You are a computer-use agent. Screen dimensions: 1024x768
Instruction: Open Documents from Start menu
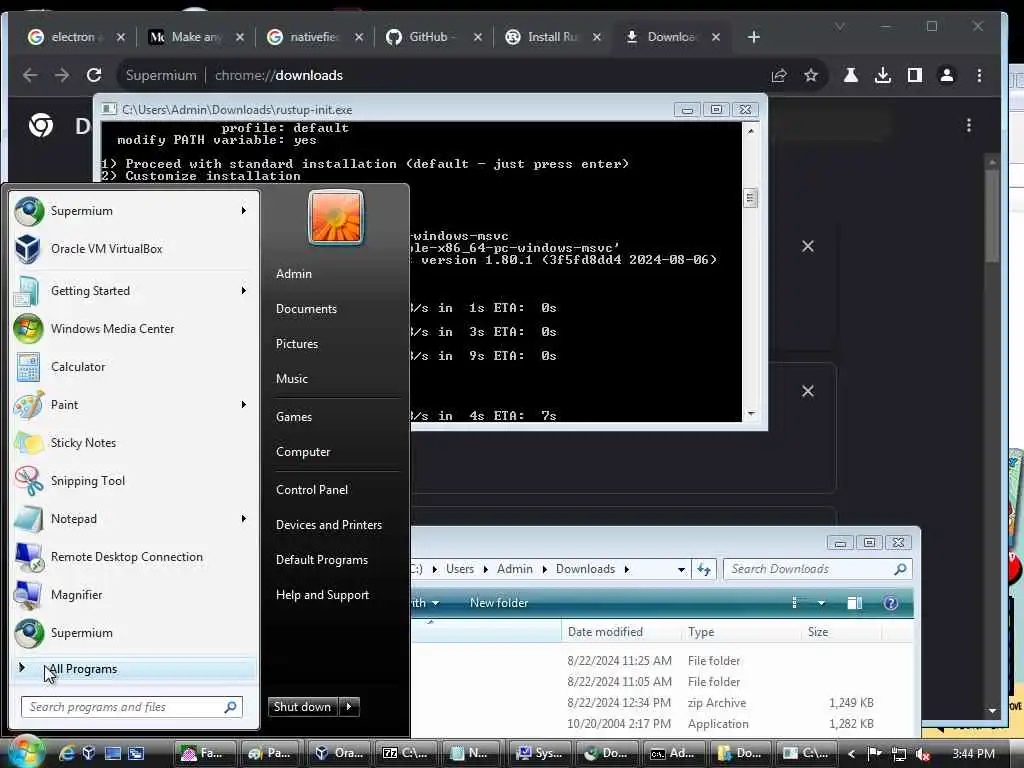[306, 309]
